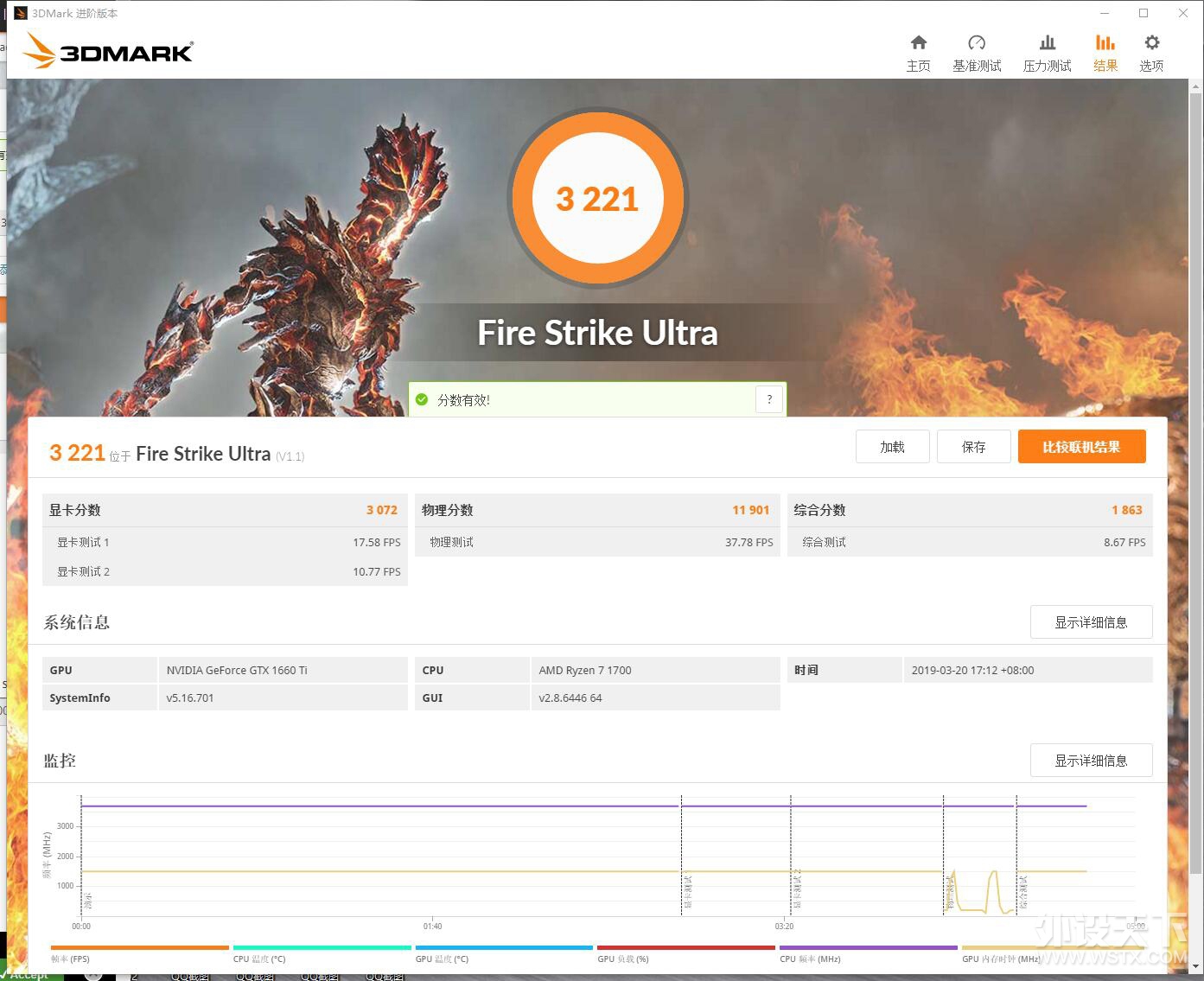Switch to the 结果 results tab
This screenshot has width=1204, height=981.
tap(1105, 54)
